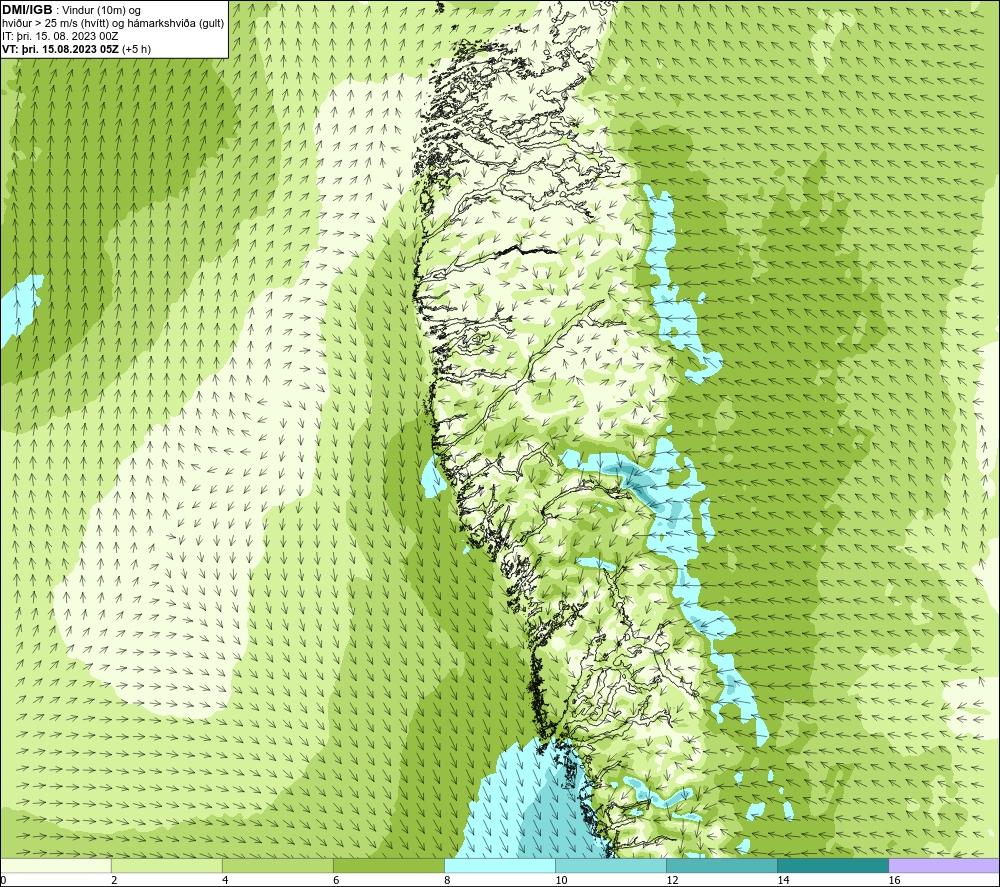The image size is (1000, 887).
Task: Click the legend value label '4'
Action: click(225, 881)
